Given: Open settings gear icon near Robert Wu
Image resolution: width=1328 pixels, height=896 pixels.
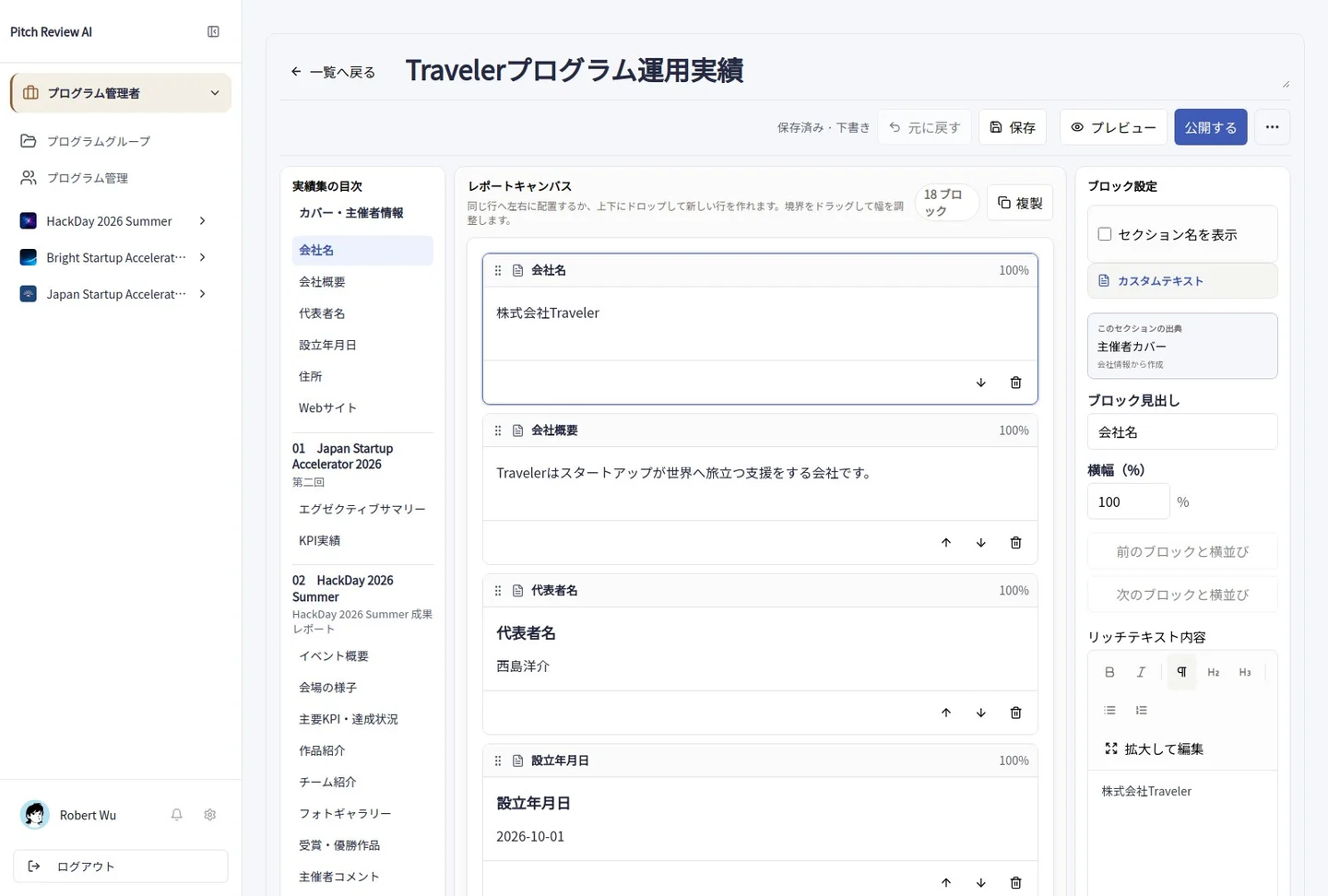Looking at the screenshot, I should [x=210, y=815].
